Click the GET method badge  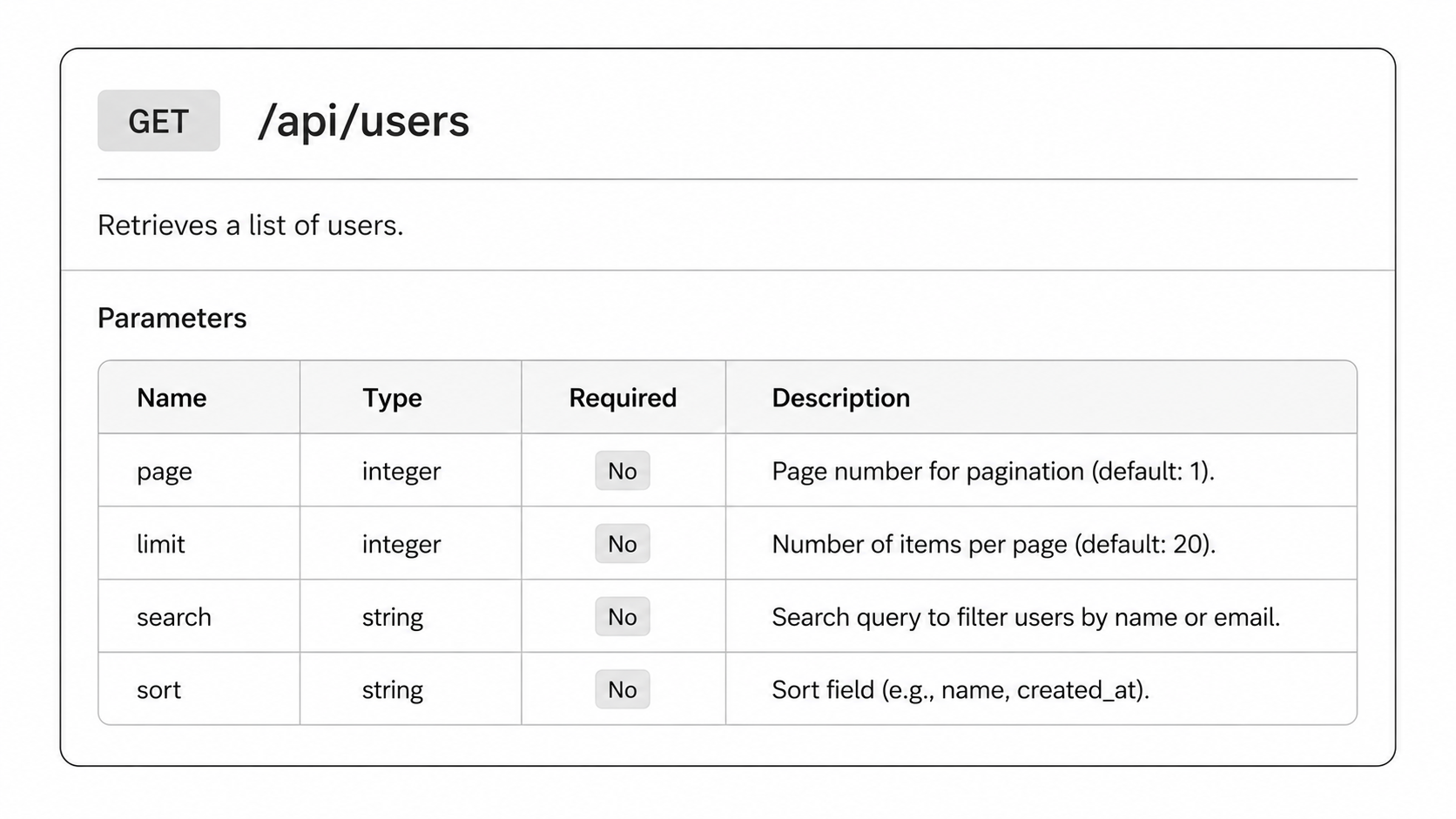[x=158, y=121]
